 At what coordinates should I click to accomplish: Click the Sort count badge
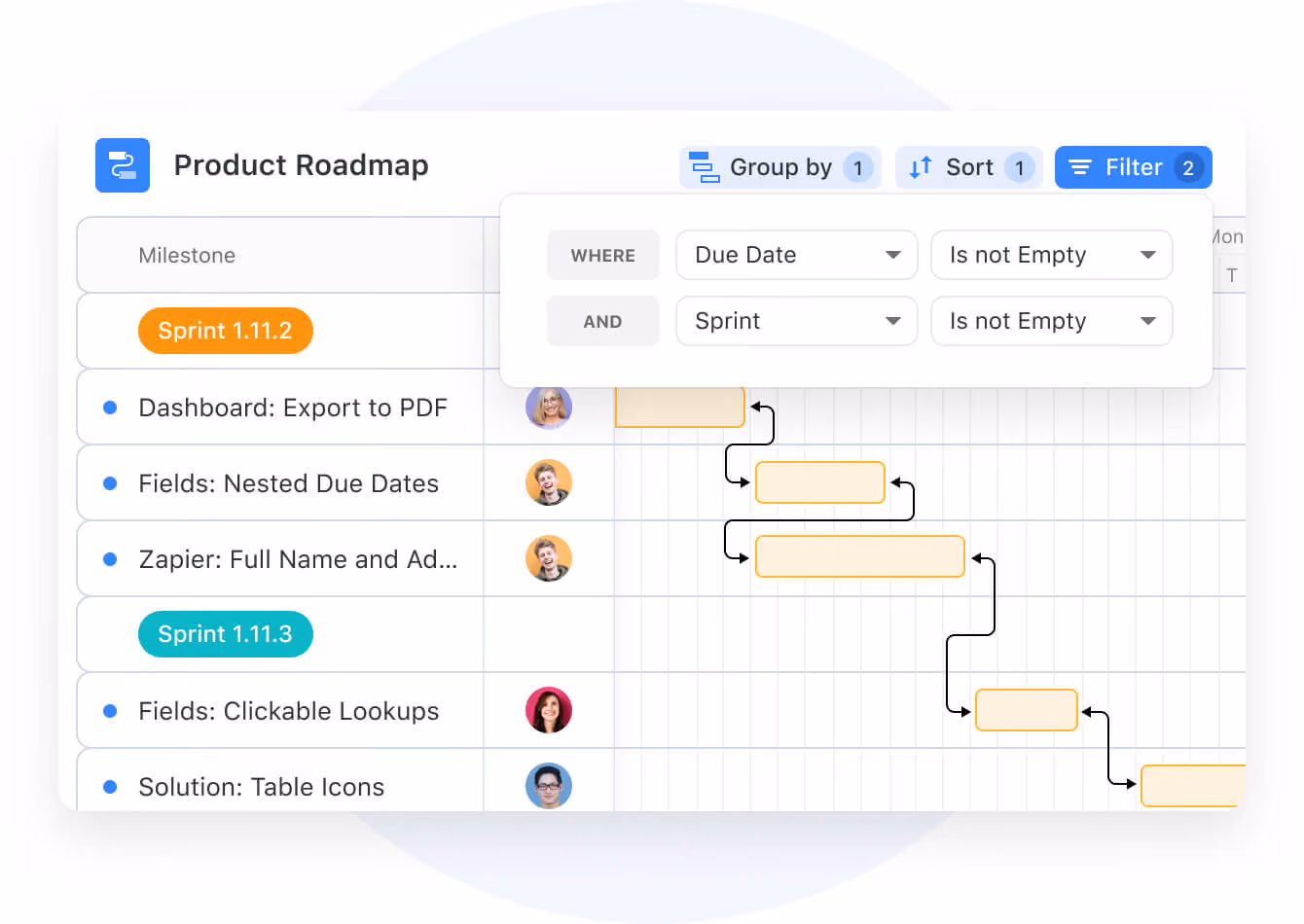(1019, 168)
